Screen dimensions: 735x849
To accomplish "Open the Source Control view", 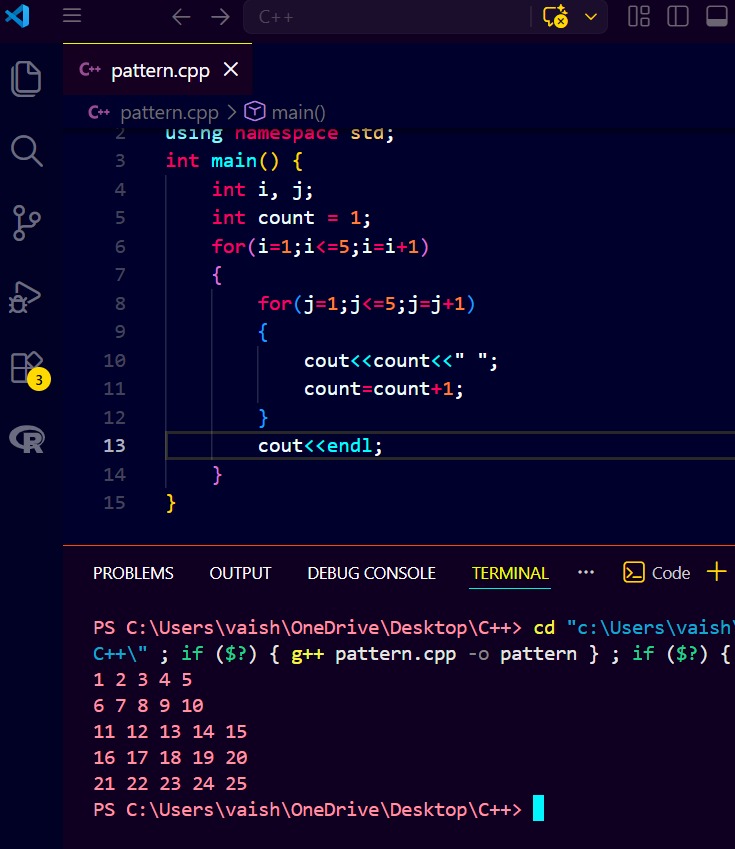I will coord(26,223).
